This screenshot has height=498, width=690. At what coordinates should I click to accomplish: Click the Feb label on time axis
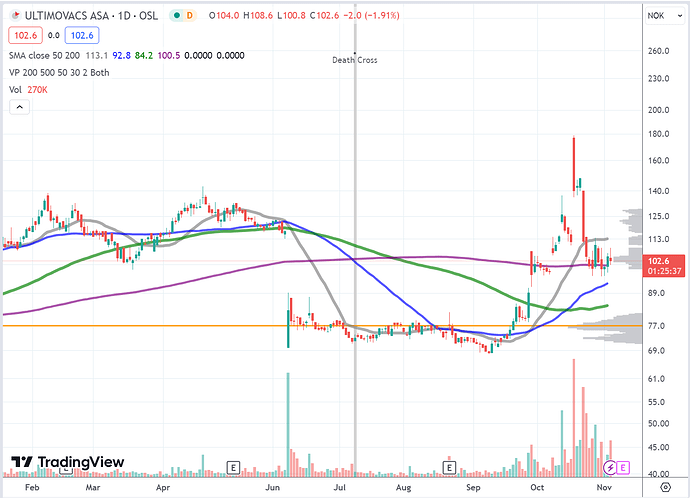(32, 487)
